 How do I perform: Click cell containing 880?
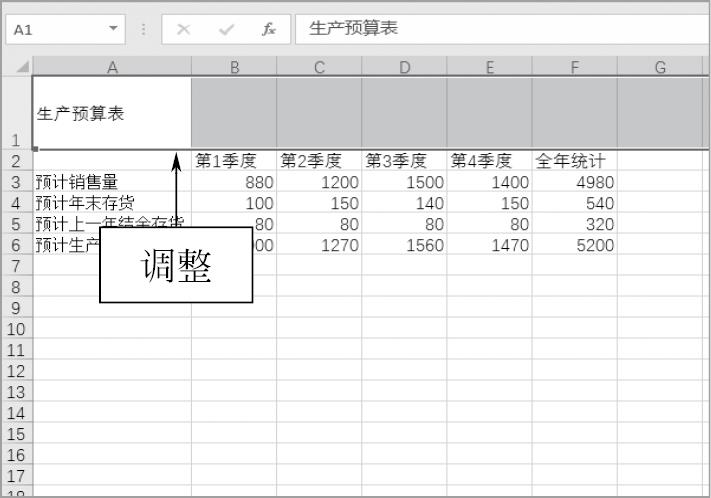(x=234, y=181)
